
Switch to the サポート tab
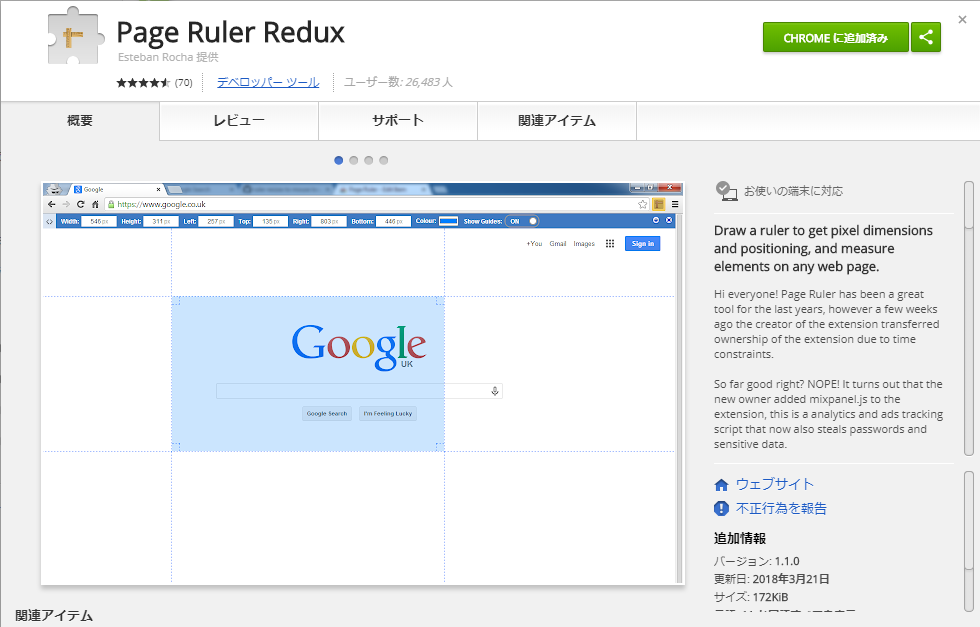click(398, 121)
